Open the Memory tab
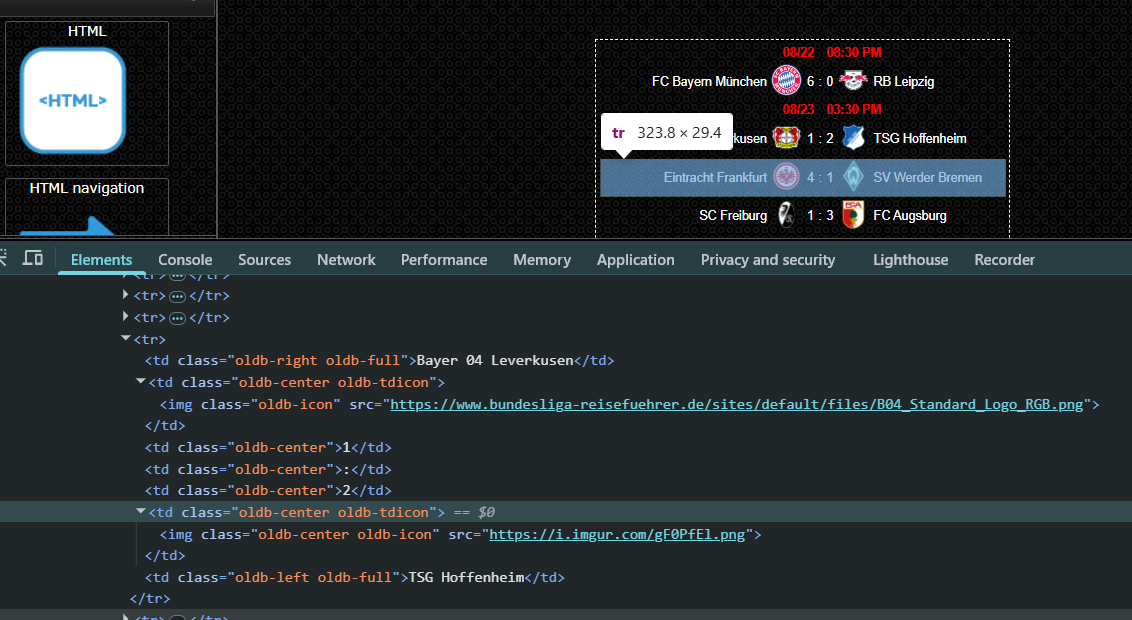1132x620 pixels. coord(541,260)
